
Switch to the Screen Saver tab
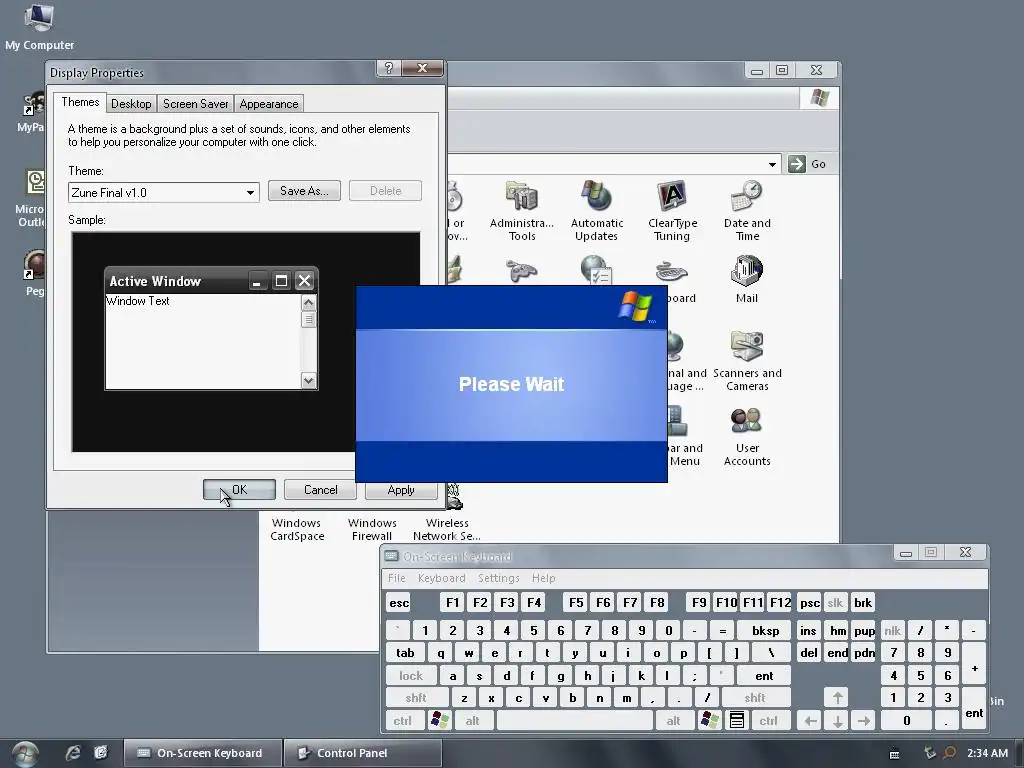click(x=195, y=104)
